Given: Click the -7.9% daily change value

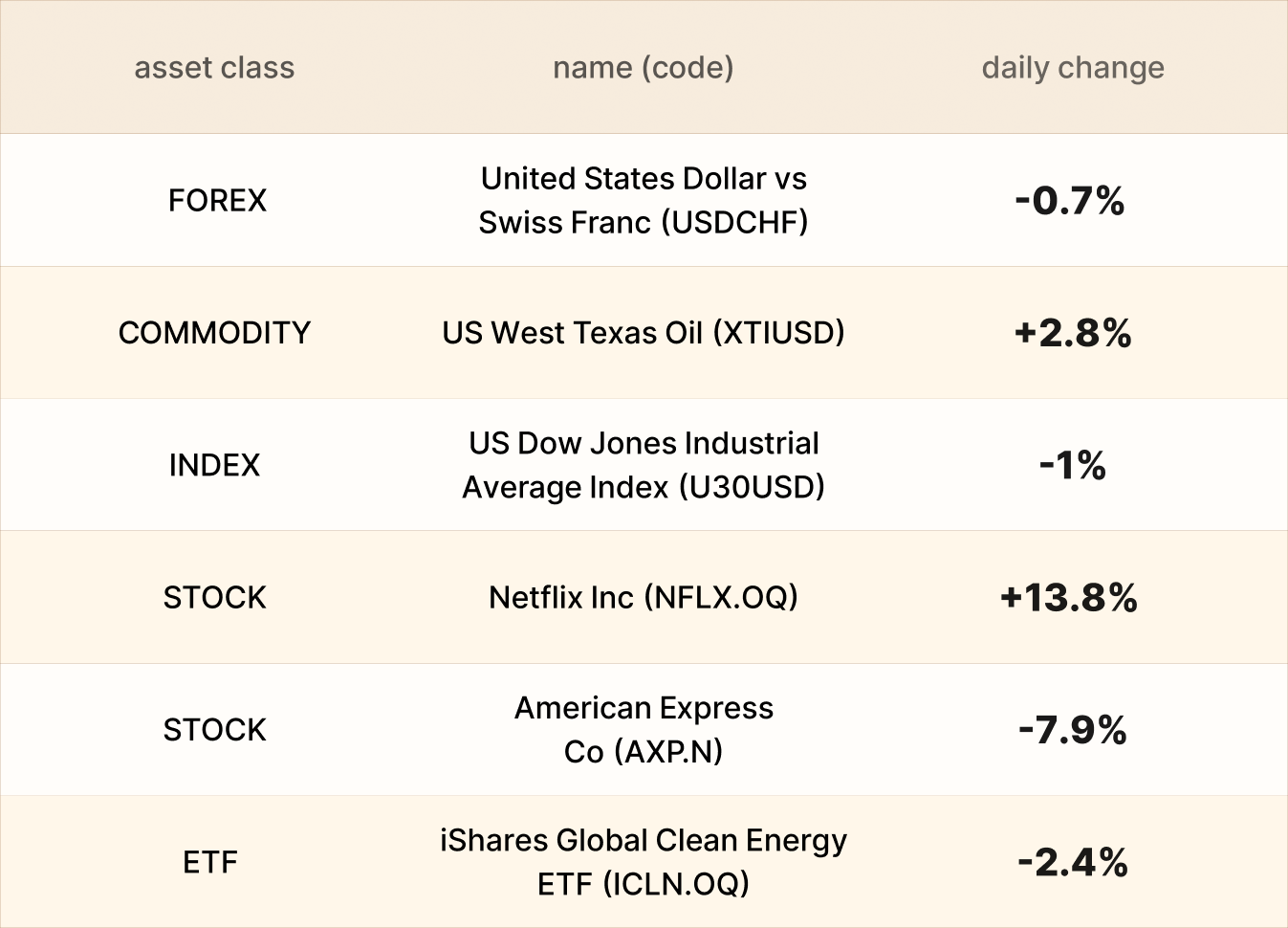Looking at the screenshot, I should point(1072,730).
